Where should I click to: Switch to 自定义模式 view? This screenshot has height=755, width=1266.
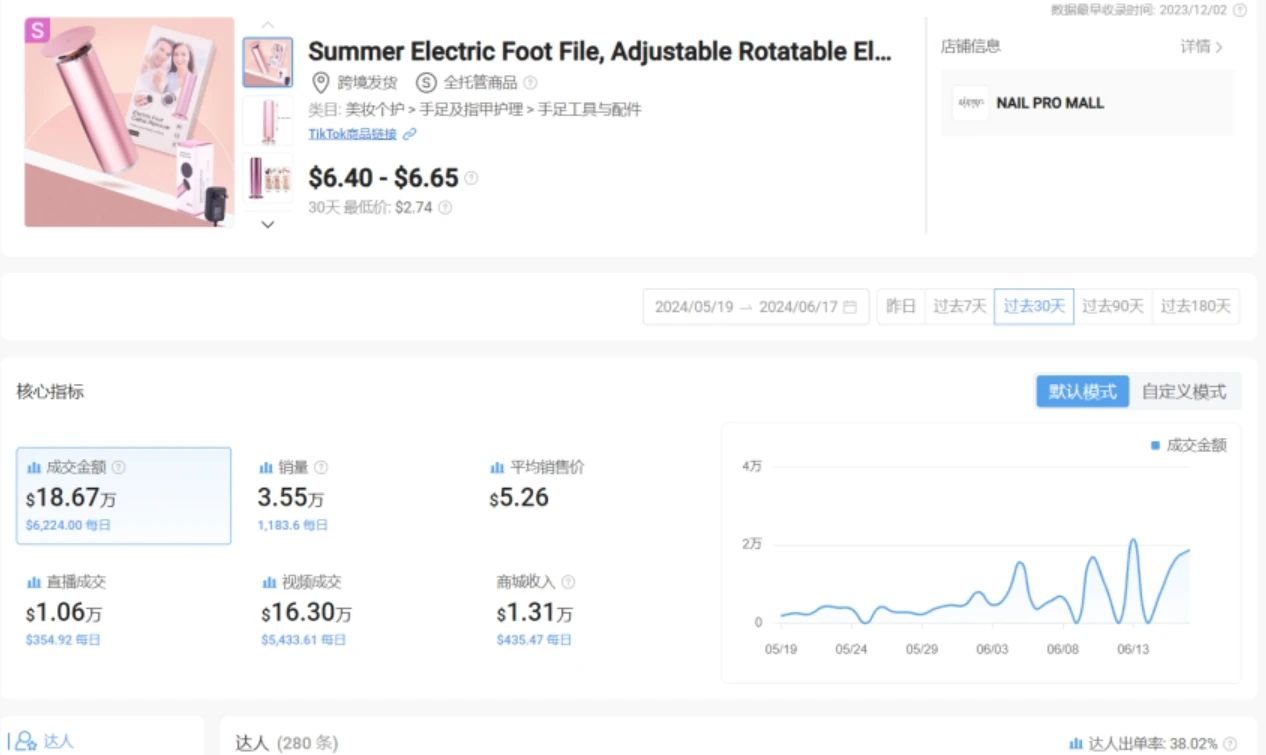pos(1184,392)
